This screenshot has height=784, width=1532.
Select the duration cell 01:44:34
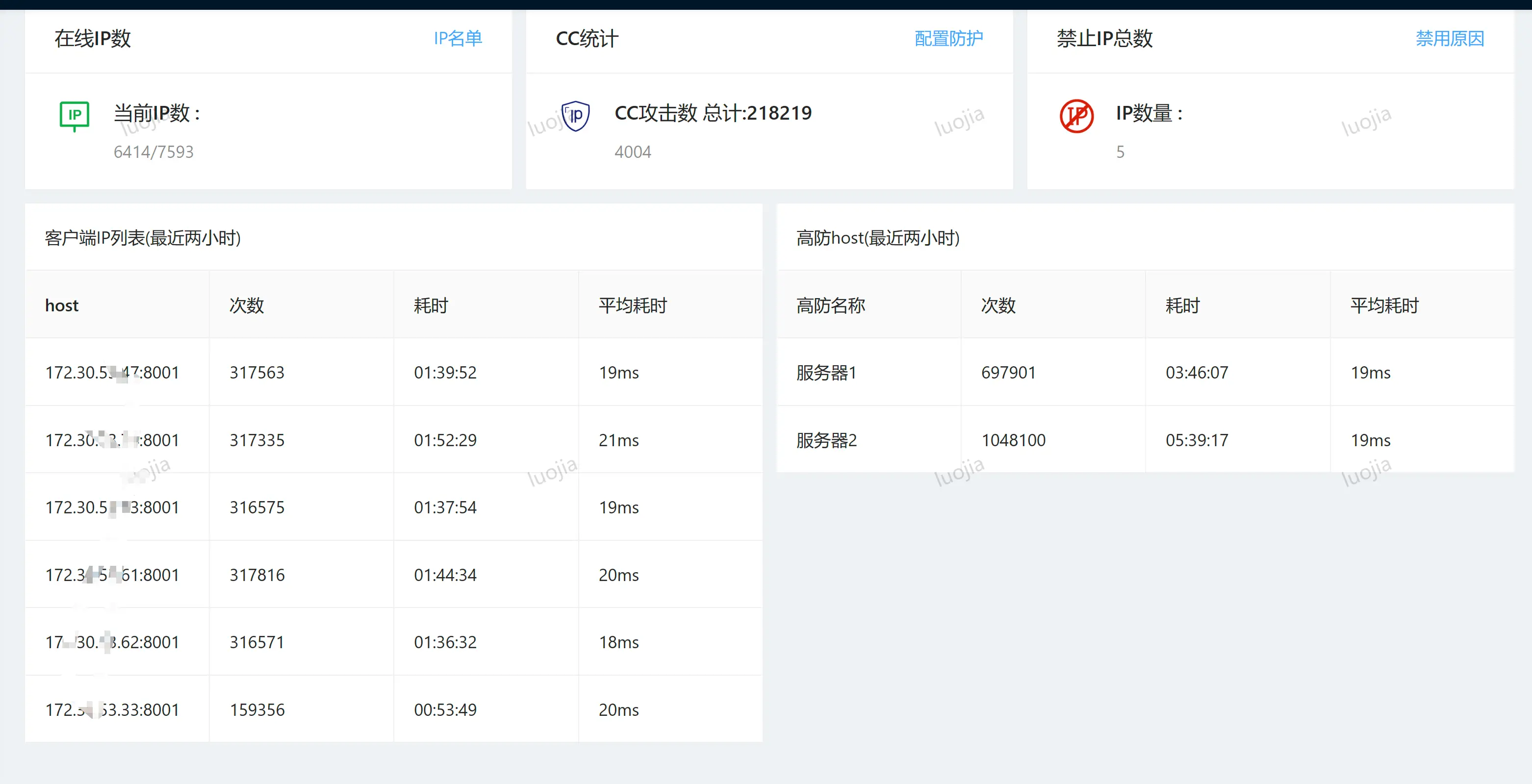point(445,575)
